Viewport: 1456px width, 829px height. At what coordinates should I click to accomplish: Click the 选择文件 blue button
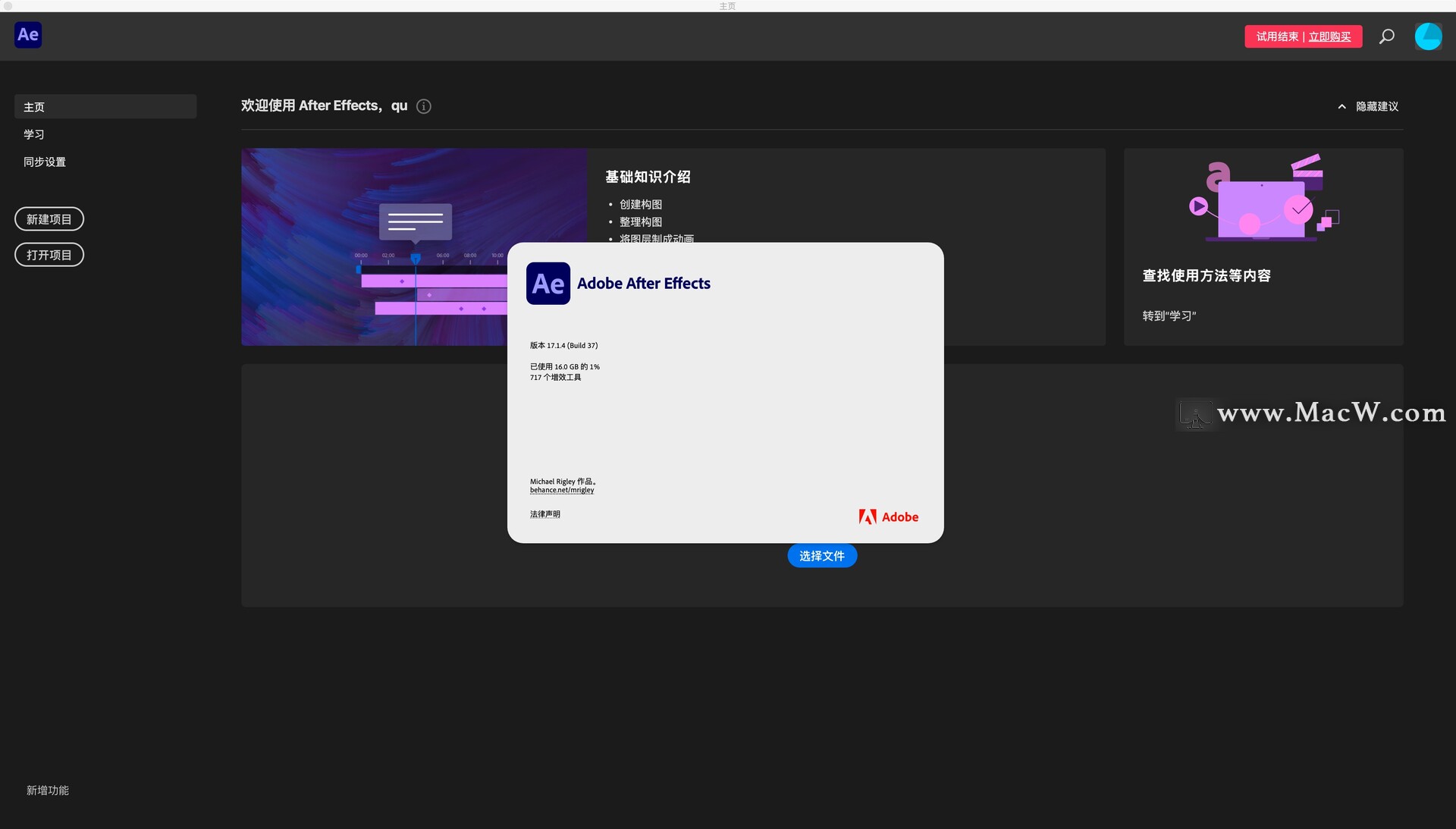[x=821, y=555]
